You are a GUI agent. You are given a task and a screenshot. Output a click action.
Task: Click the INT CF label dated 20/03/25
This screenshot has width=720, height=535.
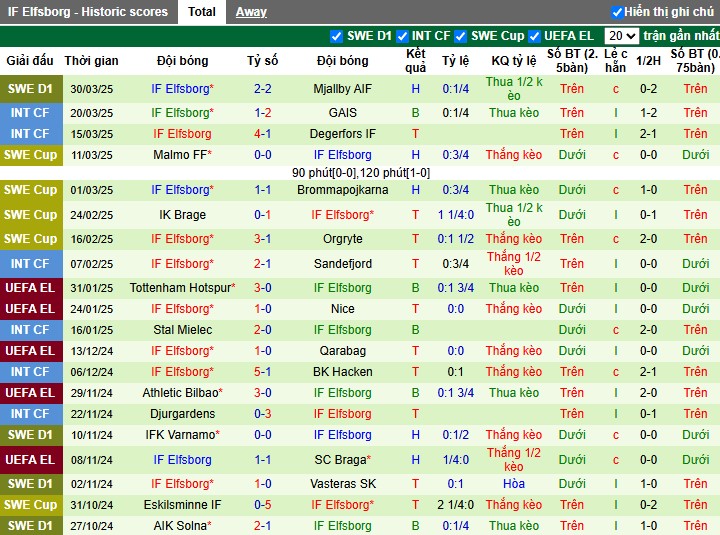[x=30, y=113]
